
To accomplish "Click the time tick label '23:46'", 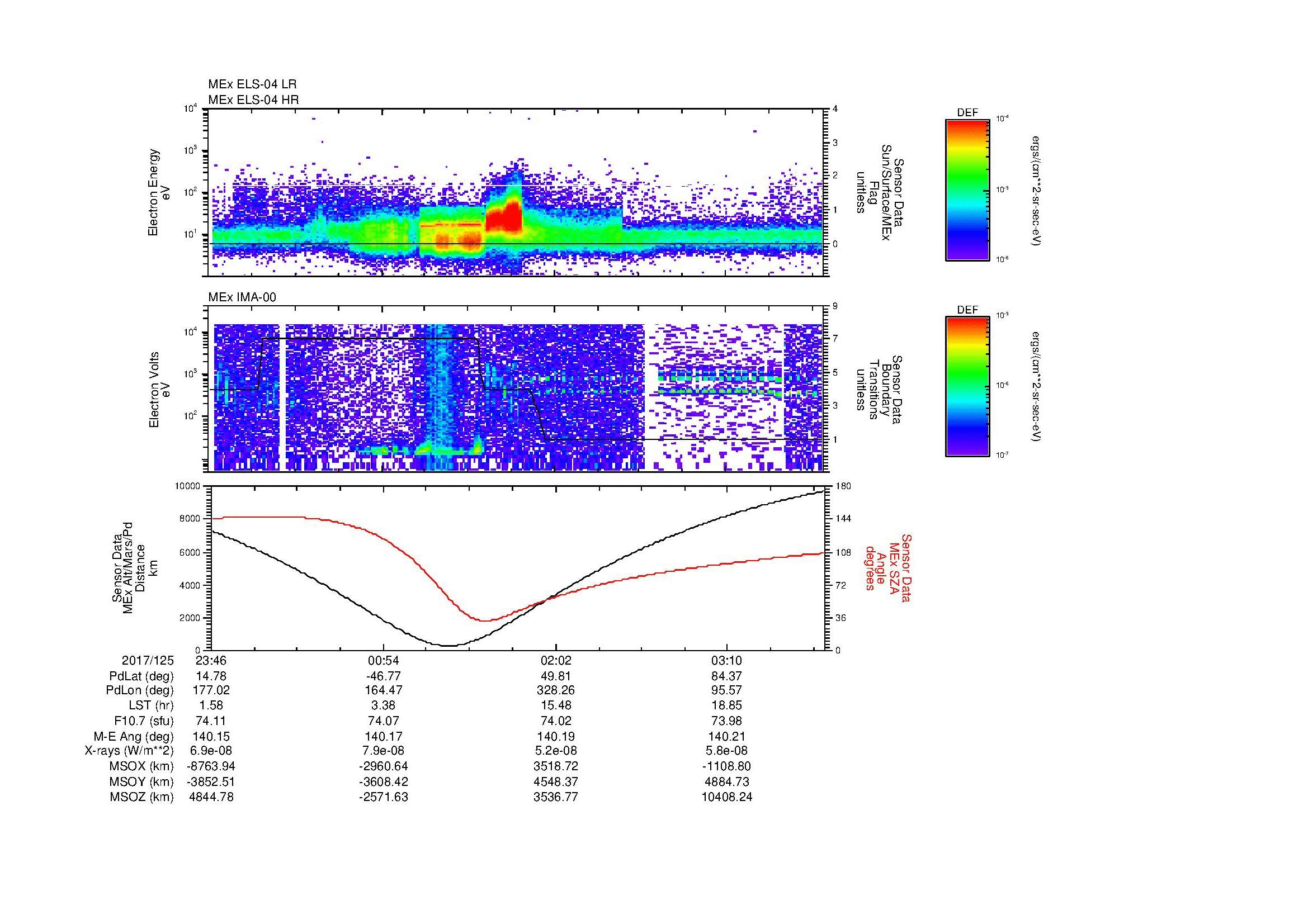I will tap(211, 660).
